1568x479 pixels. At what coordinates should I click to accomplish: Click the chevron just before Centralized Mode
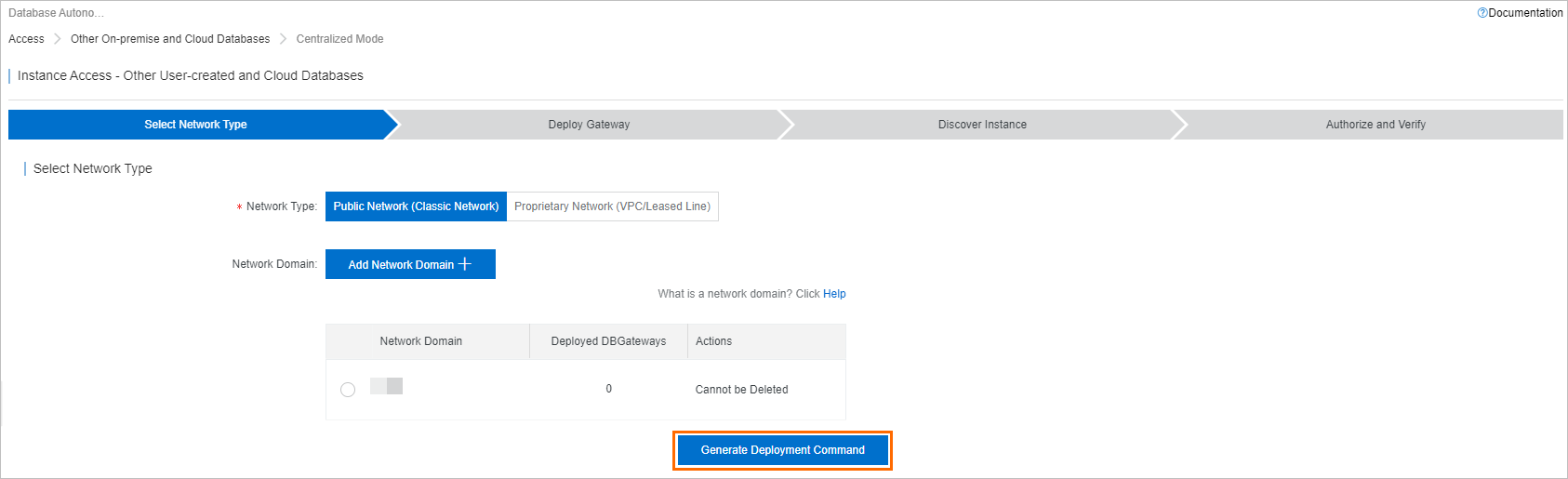283,39
